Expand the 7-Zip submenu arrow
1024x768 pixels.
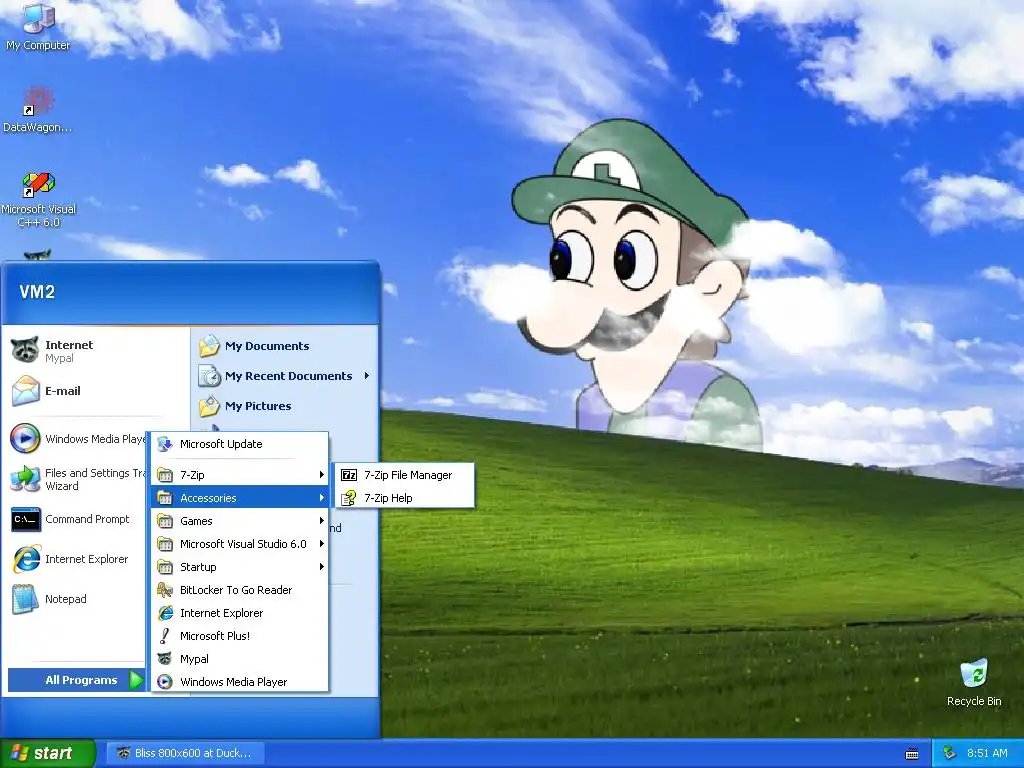[321, 475]
